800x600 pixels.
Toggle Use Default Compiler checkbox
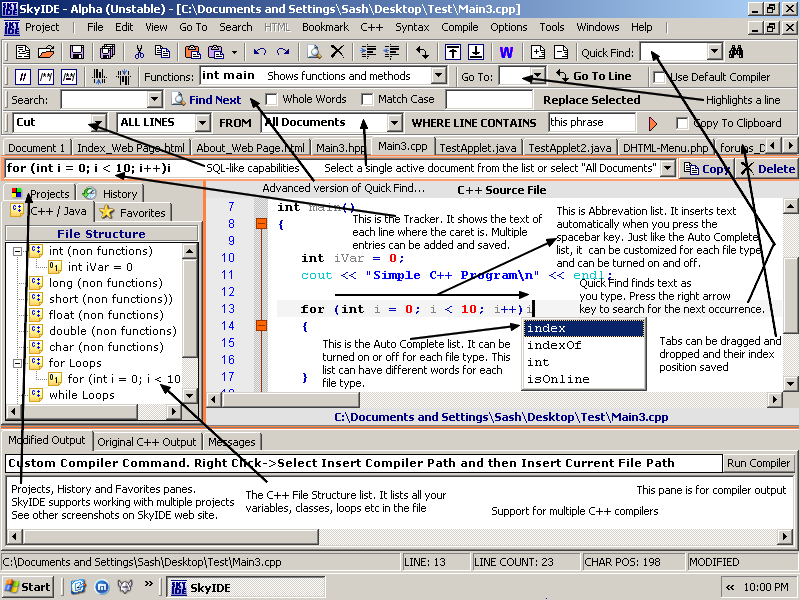pyautogui.click(x=659, y=76)
